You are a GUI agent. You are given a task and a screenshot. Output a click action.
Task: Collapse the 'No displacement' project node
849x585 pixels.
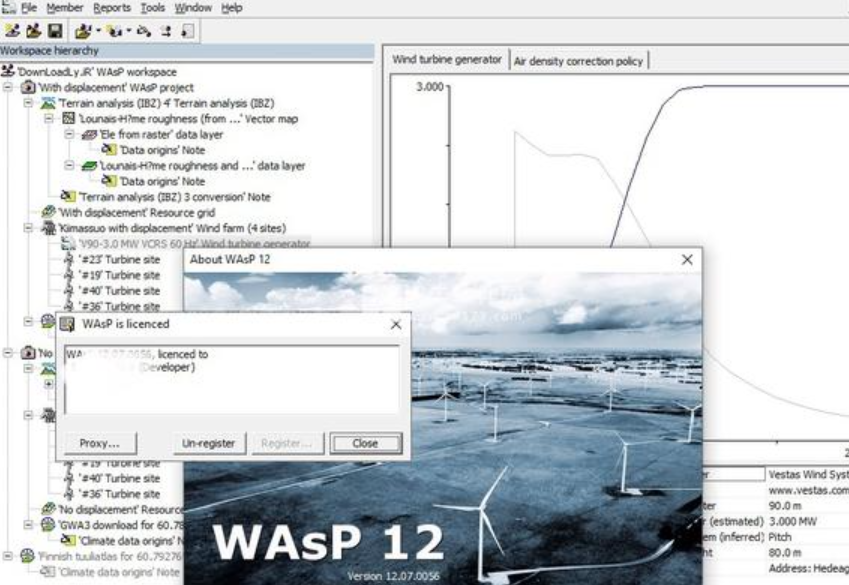(x=8, y=353)
